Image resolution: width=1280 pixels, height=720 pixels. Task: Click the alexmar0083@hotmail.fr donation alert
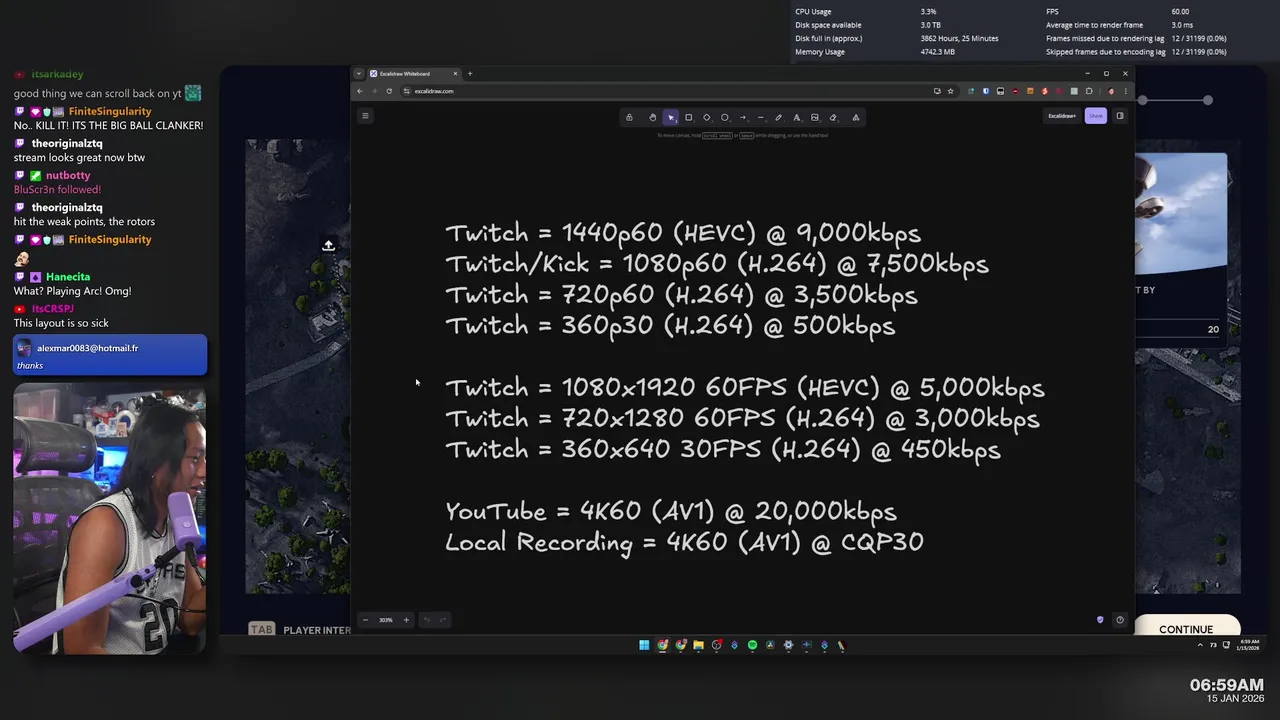pyautogui.click(x=110, y=355)
